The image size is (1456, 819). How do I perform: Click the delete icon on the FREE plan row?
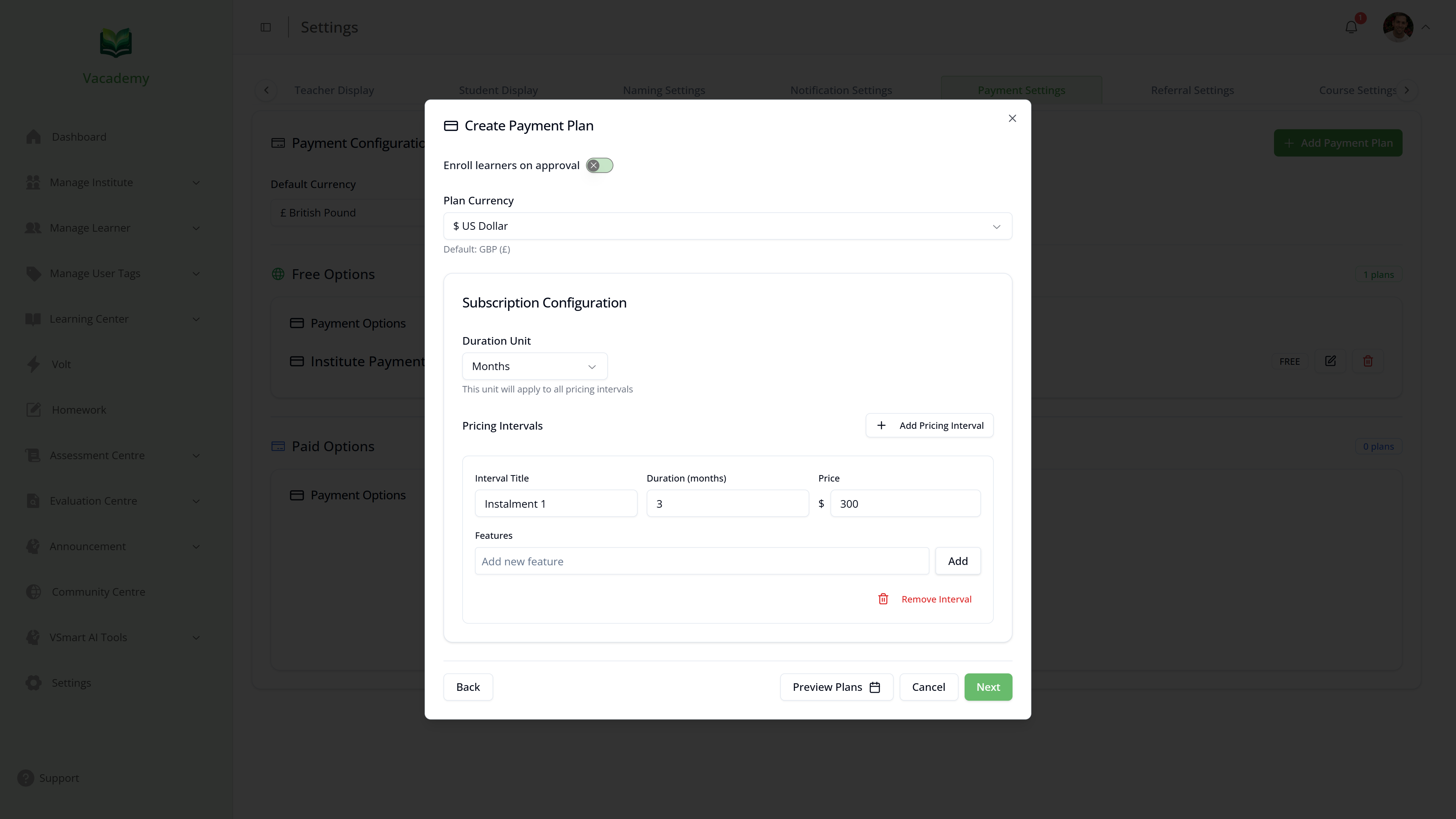[1368, 361]
